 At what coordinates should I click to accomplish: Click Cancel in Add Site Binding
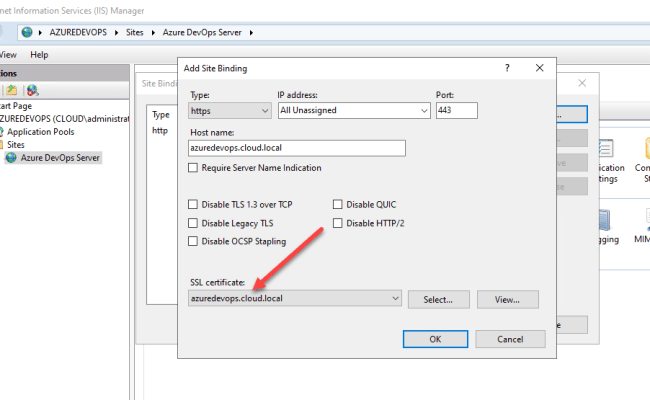[x=510, y=339]
